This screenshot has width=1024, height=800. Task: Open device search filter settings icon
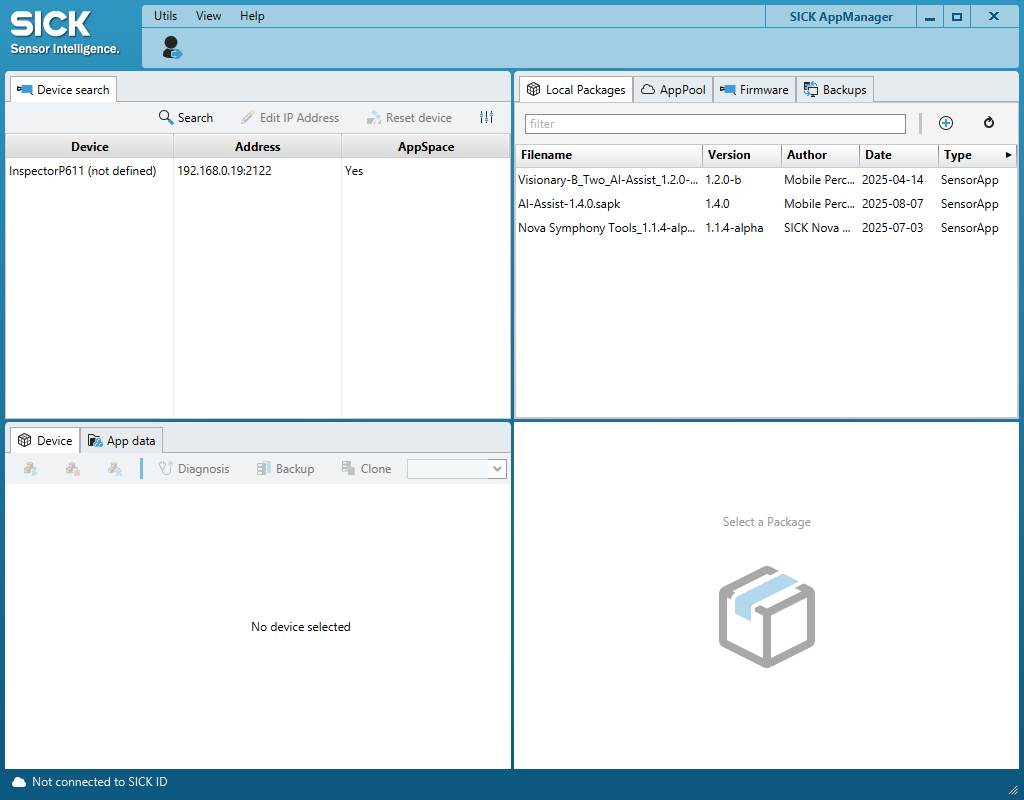(x=486, y=118)
